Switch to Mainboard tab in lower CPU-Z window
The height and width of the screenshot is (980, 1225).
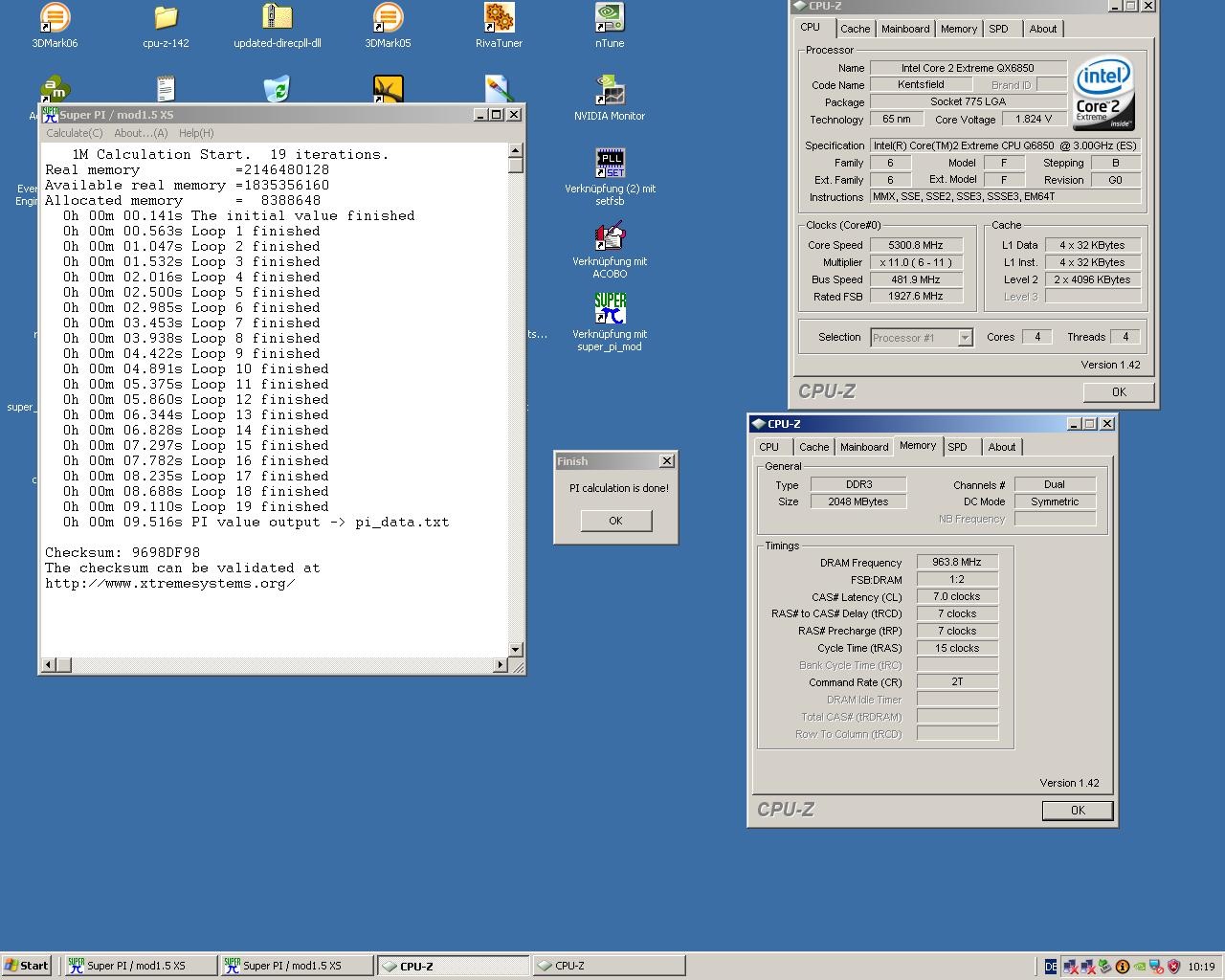coord(864,447)
